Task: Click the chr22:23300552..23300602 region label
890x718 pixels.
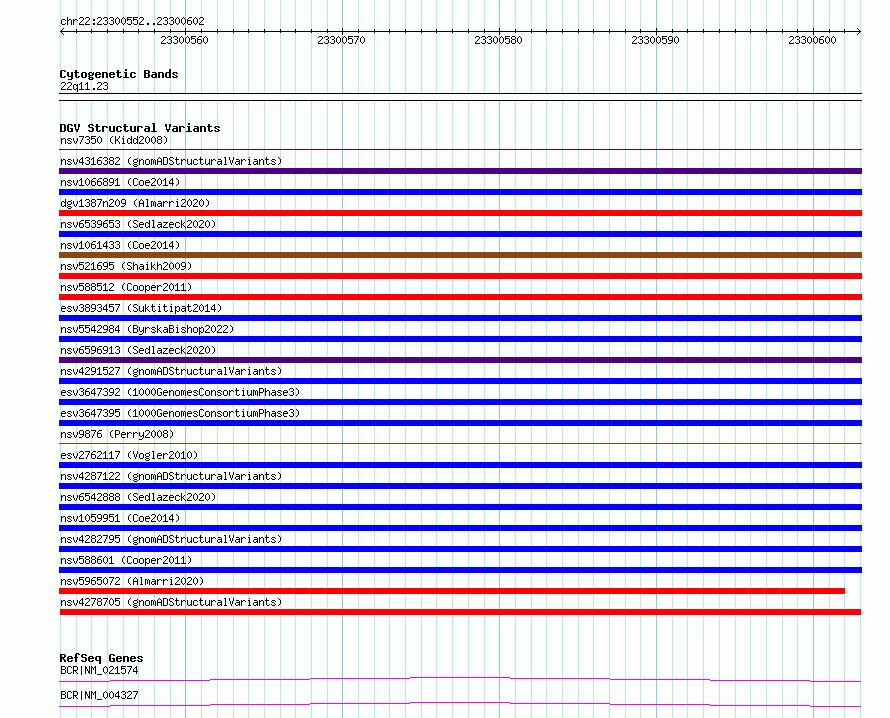Action: [132, 21]
